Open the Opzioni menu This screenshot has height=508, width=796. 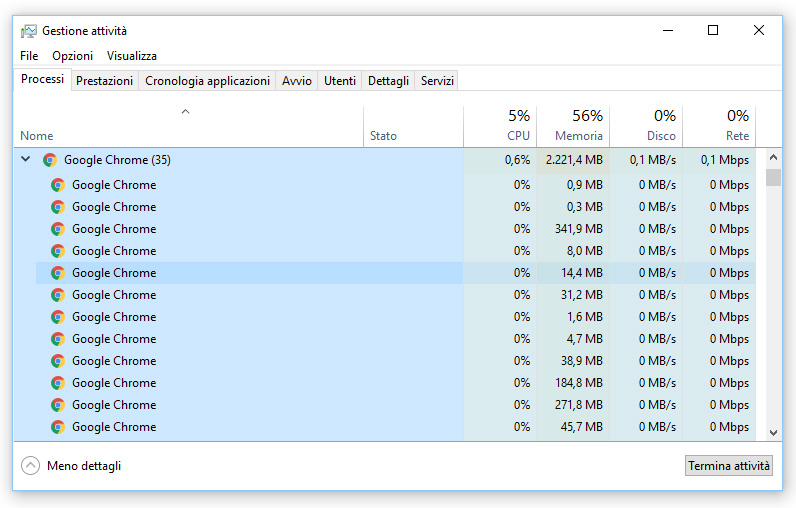pos(72,56)
